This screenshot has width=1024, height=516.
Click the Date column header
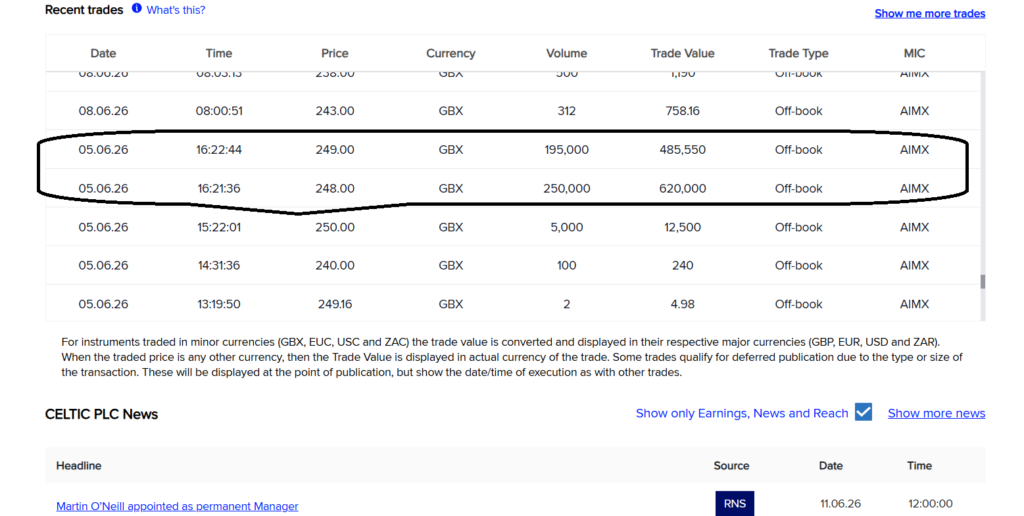click(x=103, y=54)
